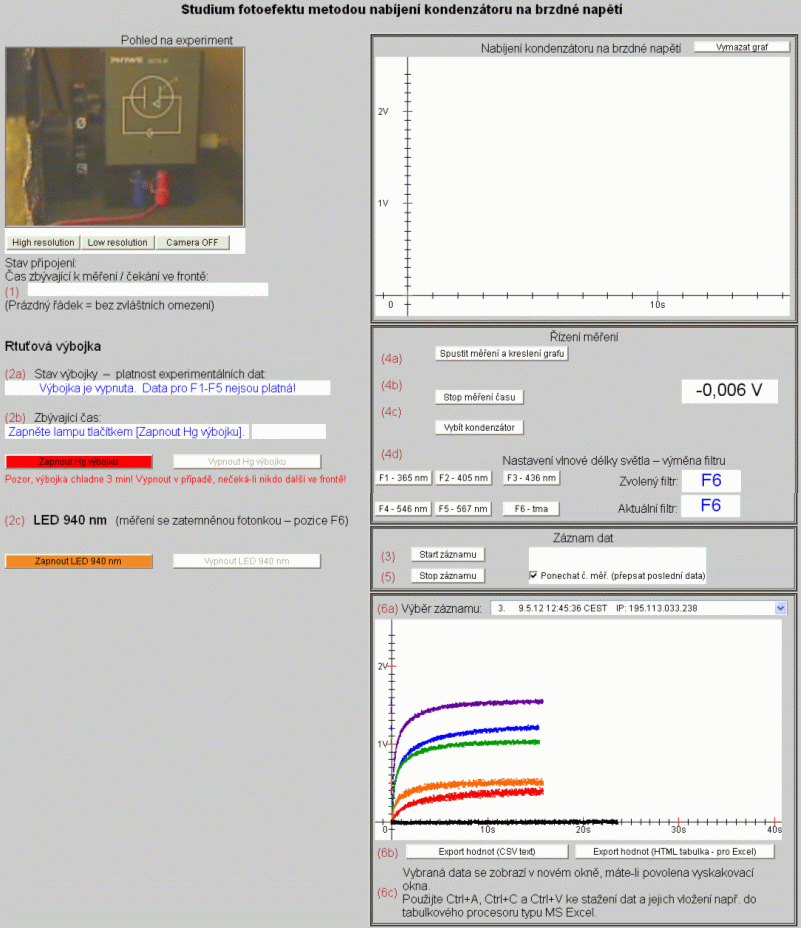The image size is (801, 928).
Task: Open the Výběr záznamu dropdown
Action: point(639,608)
